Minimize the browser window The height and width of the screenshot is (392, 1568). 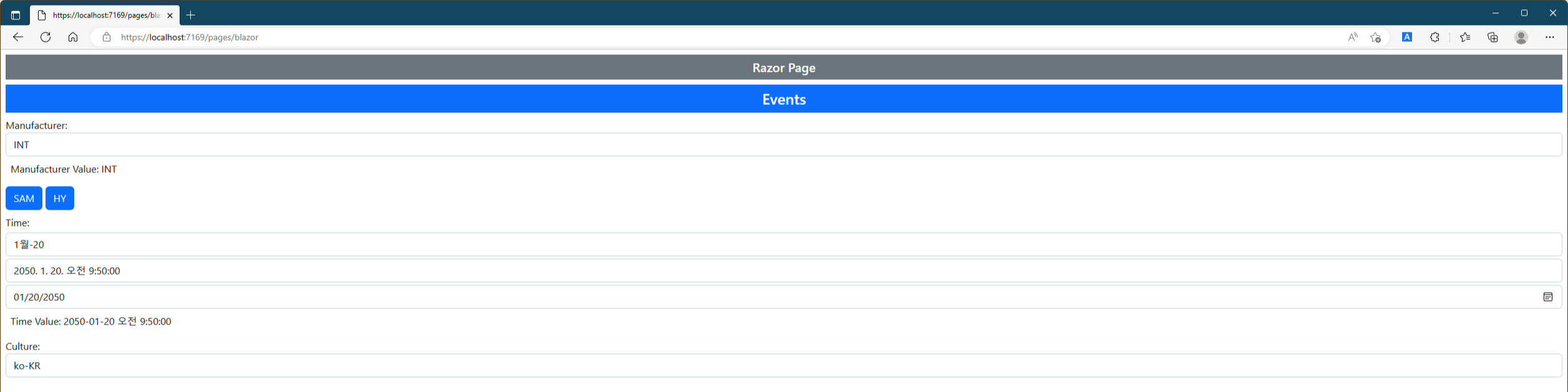coord(1496,13)
